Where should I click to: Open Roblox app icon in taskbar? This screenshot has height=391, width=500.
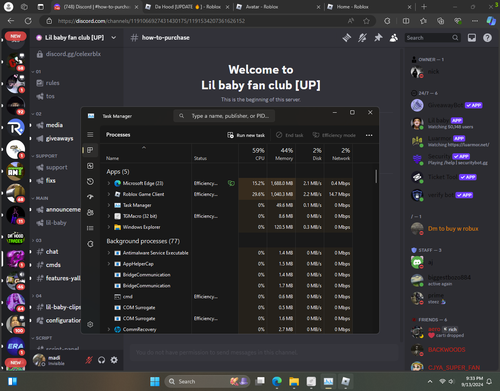[346, 381]
